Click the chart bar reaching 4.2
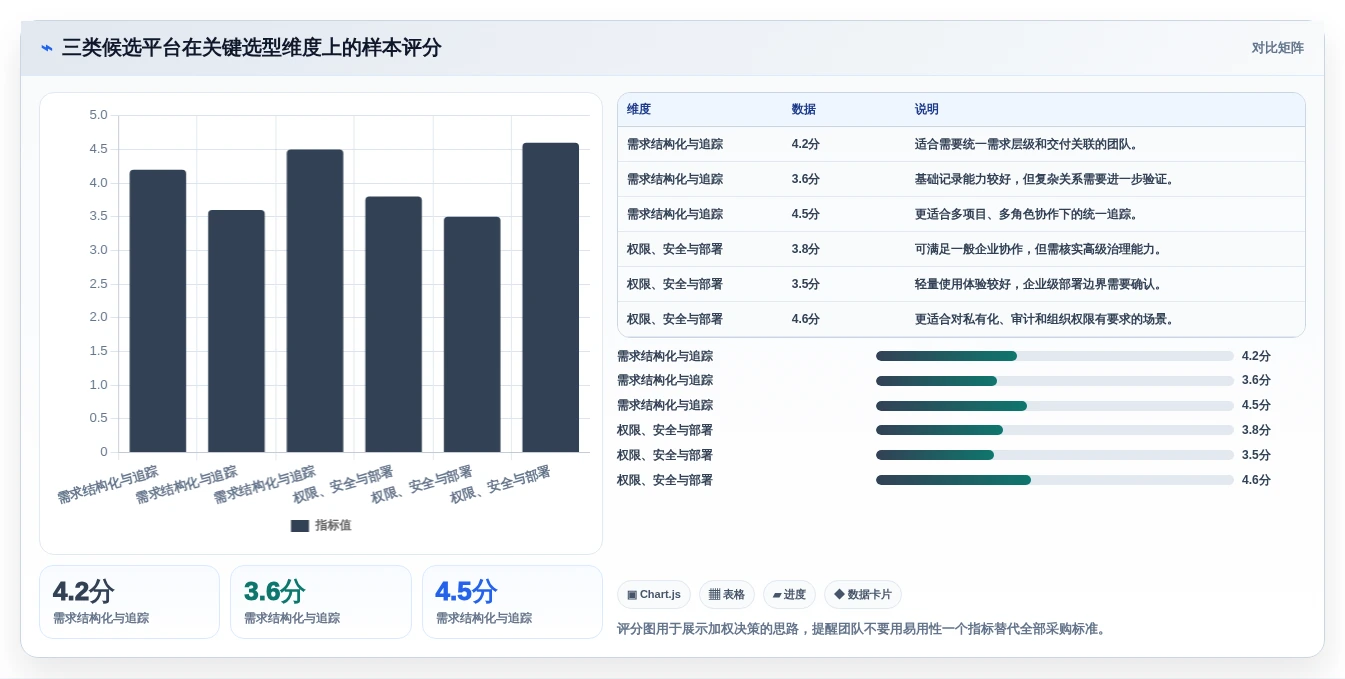1345x679 pixels. tap(158, 311)
